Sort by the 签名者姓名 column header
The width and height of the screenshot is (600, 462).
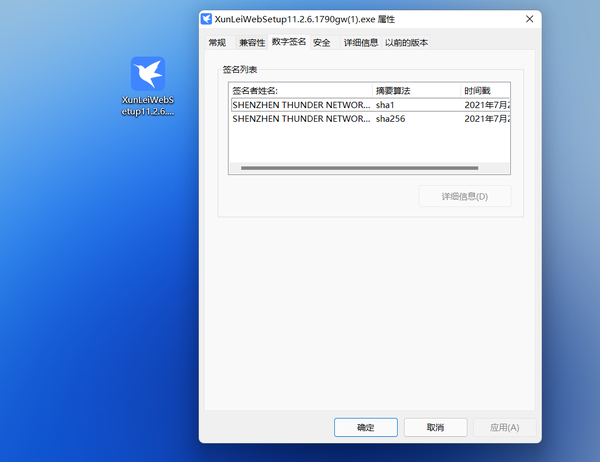[301, 91]
